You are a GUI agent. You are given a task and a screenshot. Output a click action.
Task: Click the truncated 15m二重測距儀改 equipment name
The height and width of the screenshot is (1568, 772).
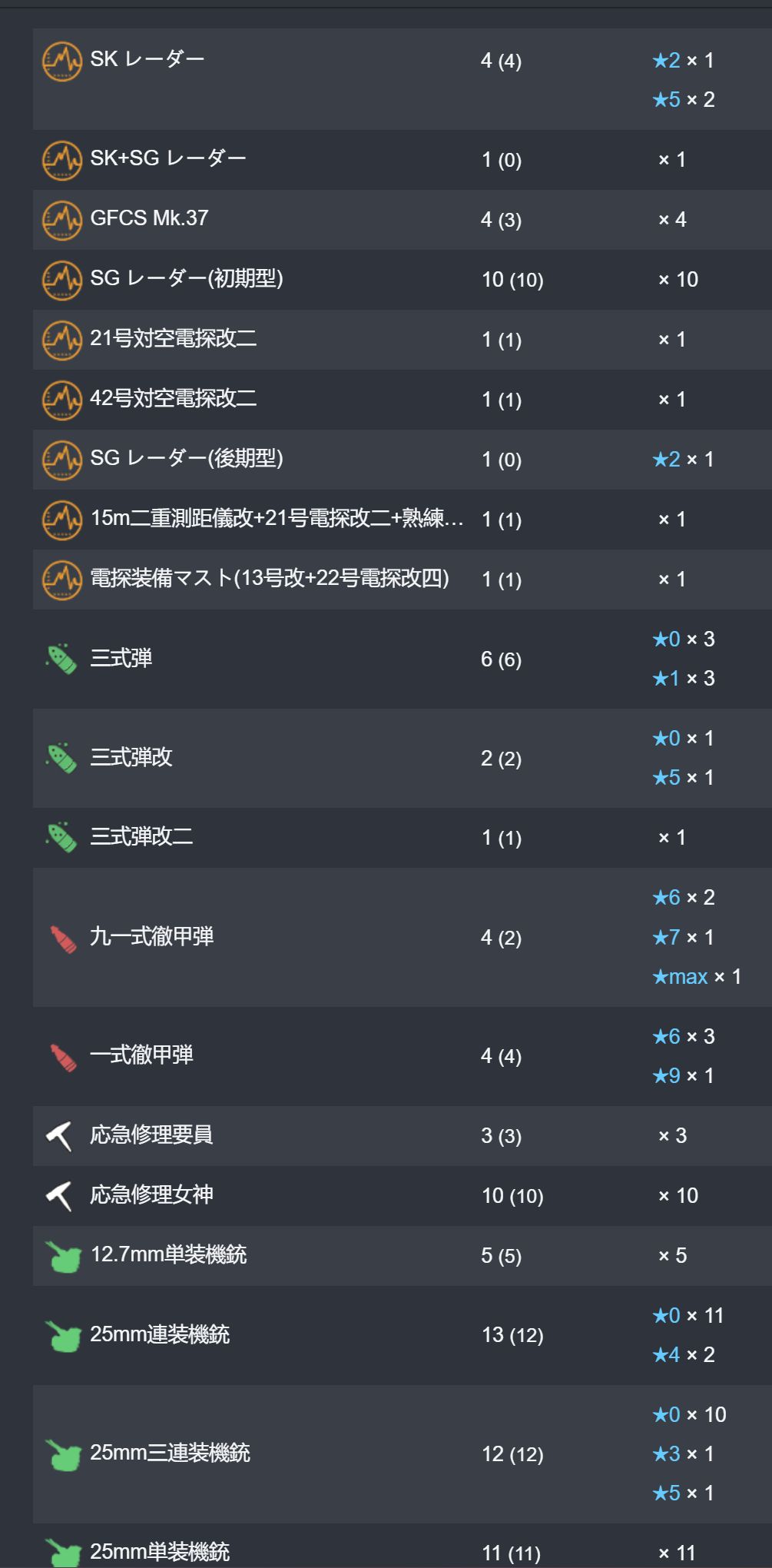tap(277, 518)
